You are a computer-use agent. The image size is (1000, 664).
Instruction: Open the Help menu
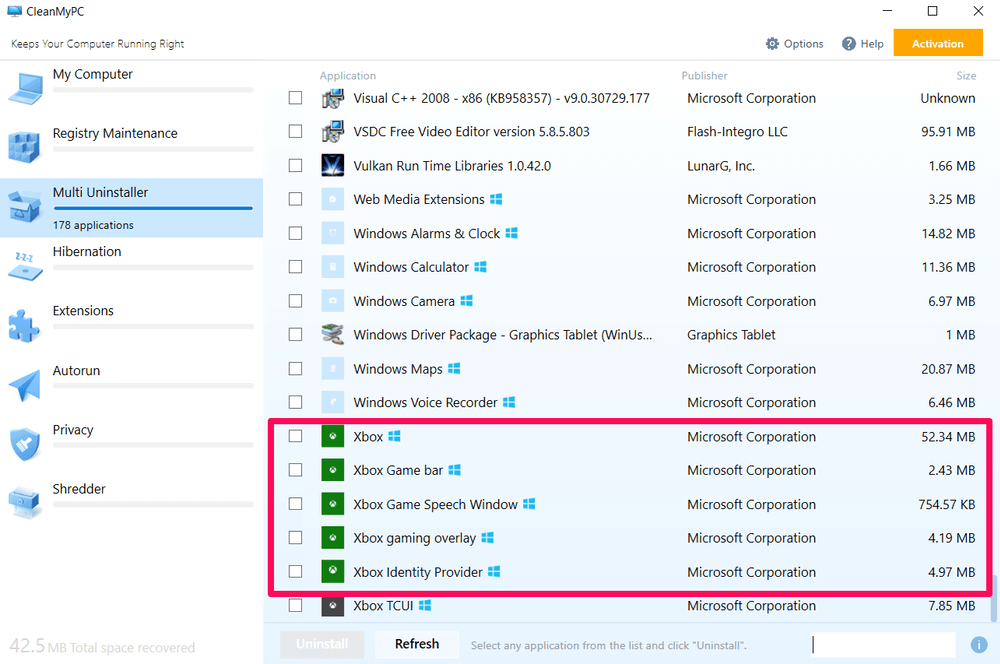[x=863, y=44]
